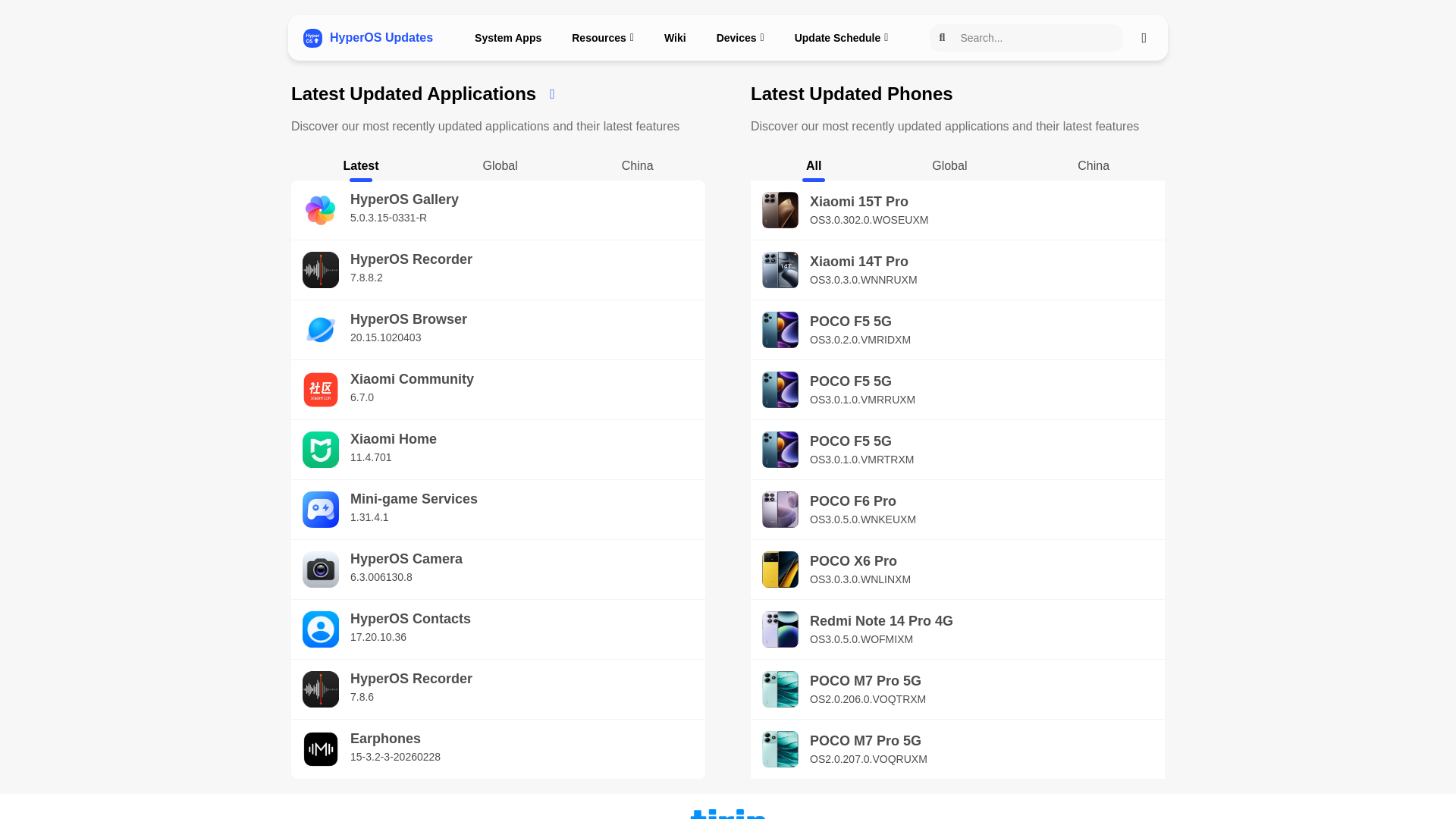
Task: Expand the Update Schedule dropdown
Action: [841, 38]
